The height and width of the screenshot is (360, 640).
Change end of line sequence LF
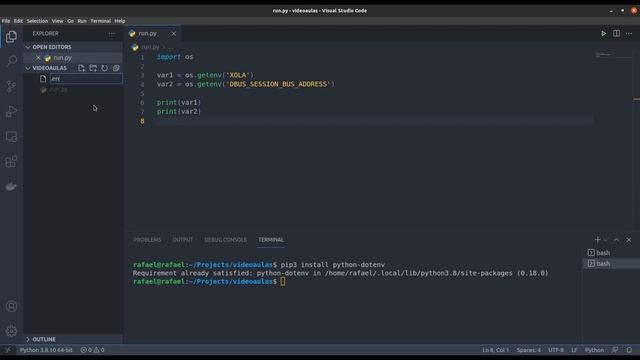pyautogui.click(x=574, y=350)
